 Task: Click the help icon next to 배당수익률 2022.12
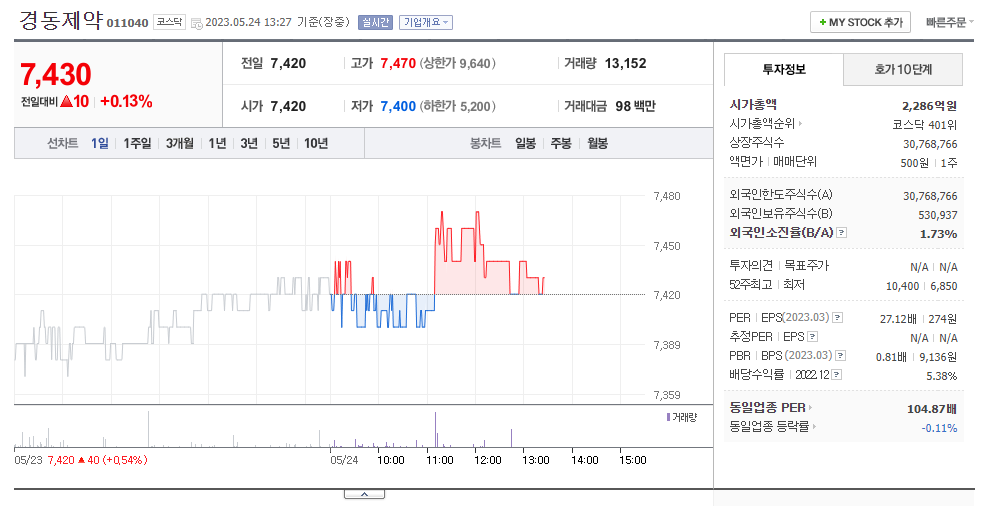pos(837,375)
